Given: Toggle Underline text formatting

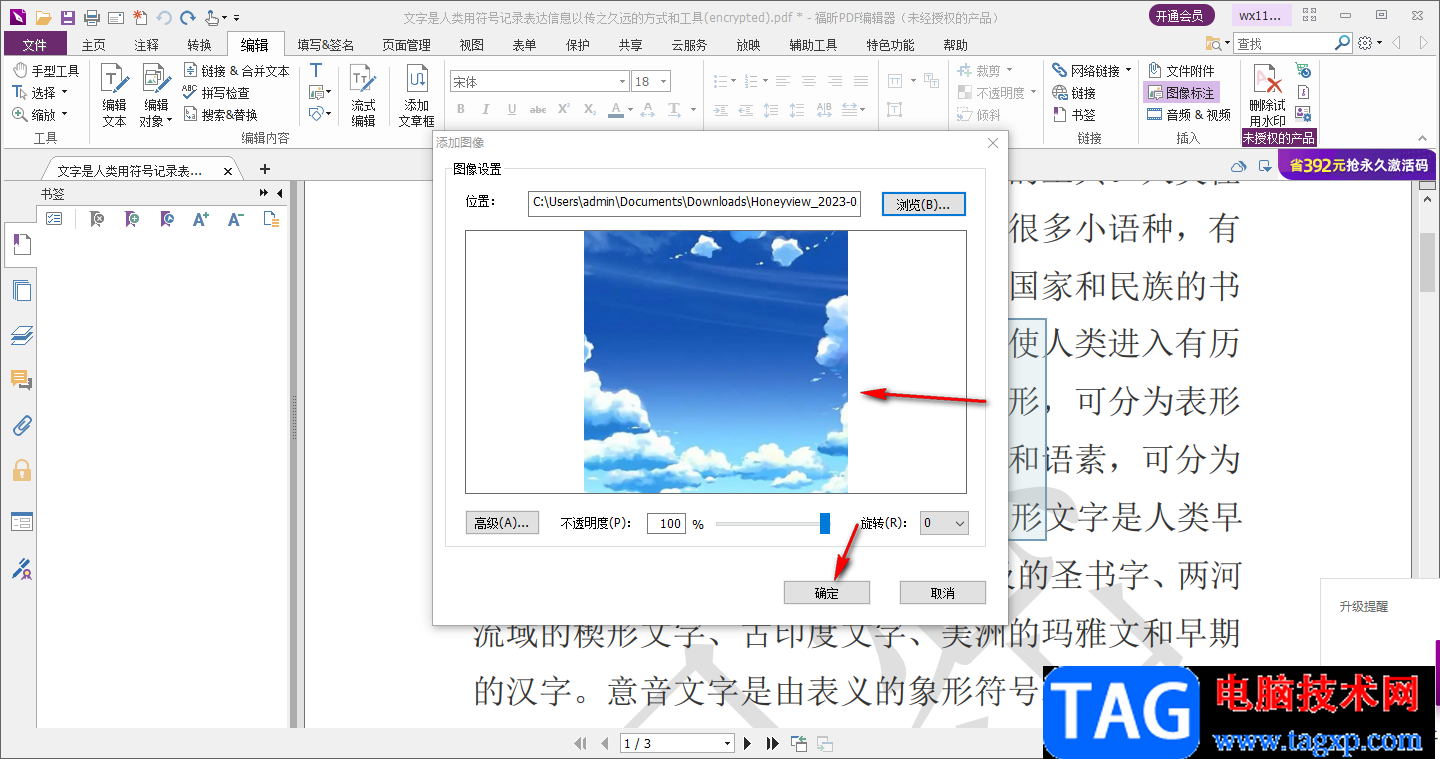Looking at the screenshot, I should coord(512,109).
